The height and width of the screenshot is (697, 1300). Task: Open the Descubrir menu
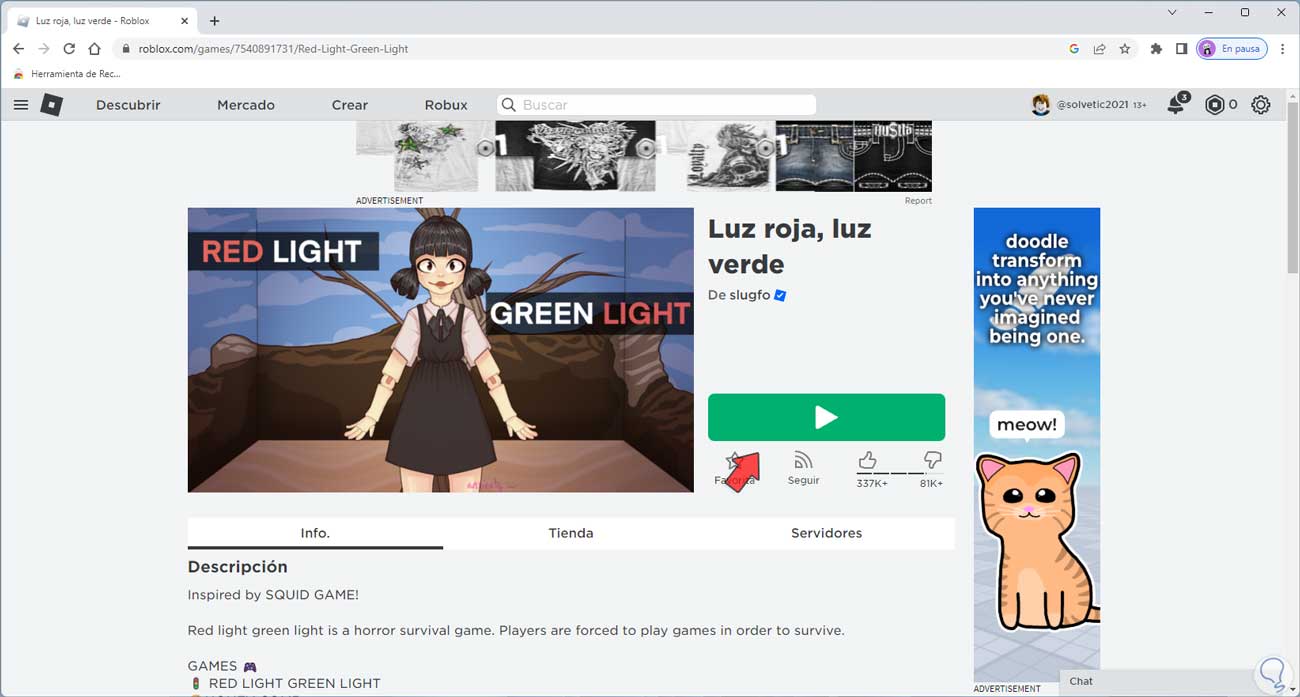[128, 105]
